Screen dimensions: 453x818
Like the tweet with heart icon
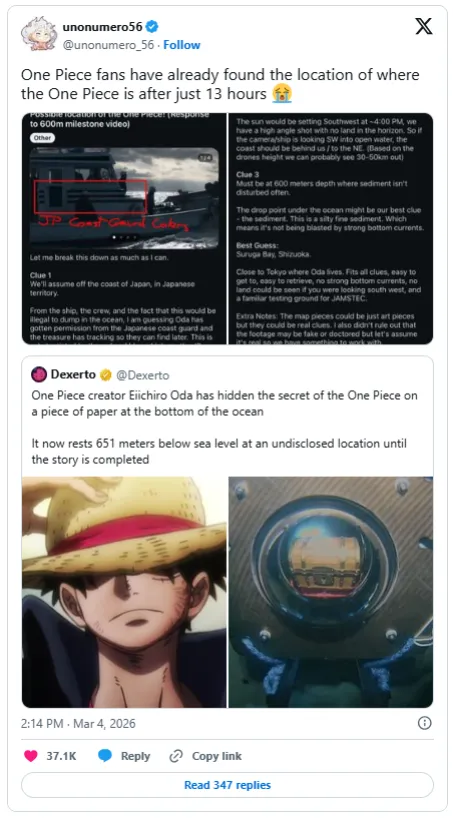tap(31, 755)
